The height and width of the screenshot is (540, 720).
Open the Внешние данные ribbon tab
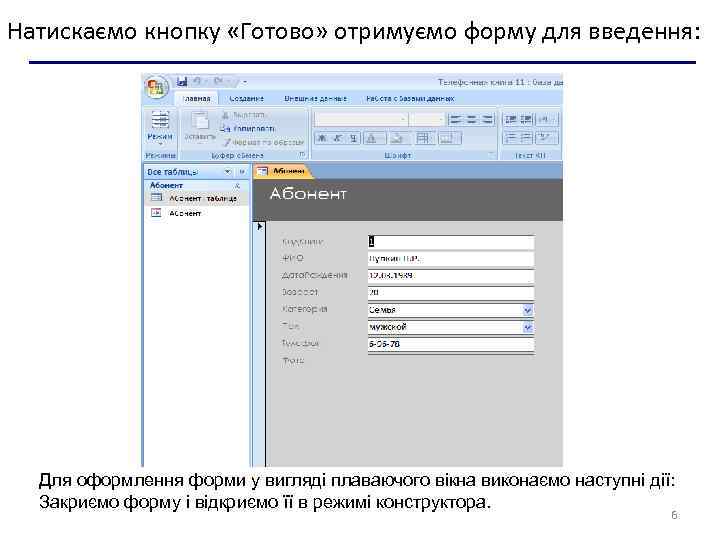point(315,98)
